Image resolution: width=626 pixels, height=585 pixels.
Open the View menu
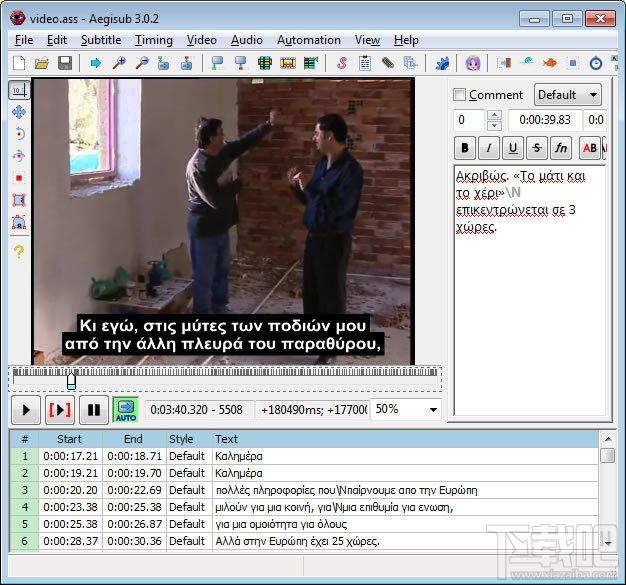point(367,40)
